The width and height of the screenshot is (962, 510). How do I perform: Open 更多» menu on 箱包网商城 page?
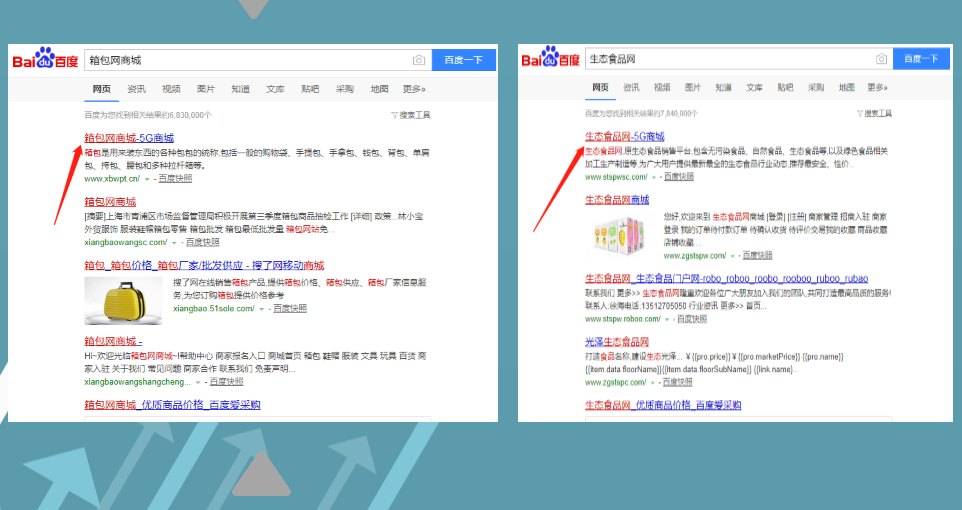pyautogui.click(x=414, y=89)
